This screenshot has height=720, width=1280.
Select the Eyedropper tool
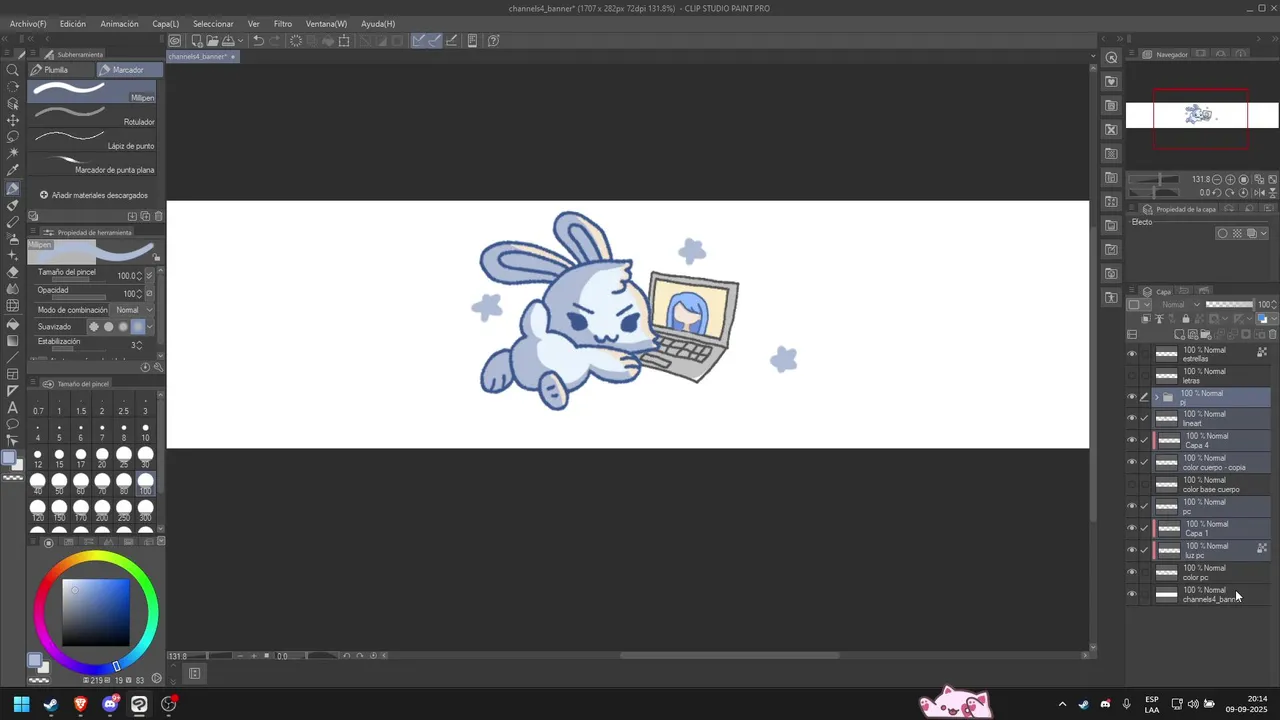13,171
